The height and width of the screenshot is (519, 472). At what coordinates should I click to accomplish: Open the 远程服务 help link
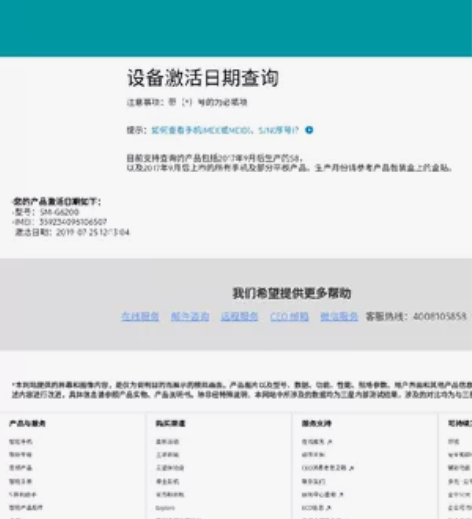239,316
